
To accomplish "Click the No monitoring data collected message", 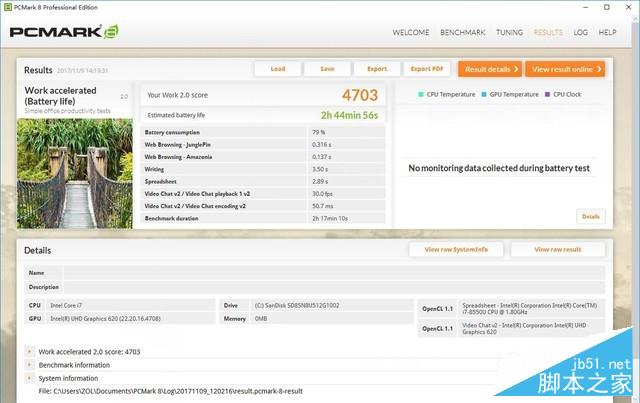I will pos(499,168).
